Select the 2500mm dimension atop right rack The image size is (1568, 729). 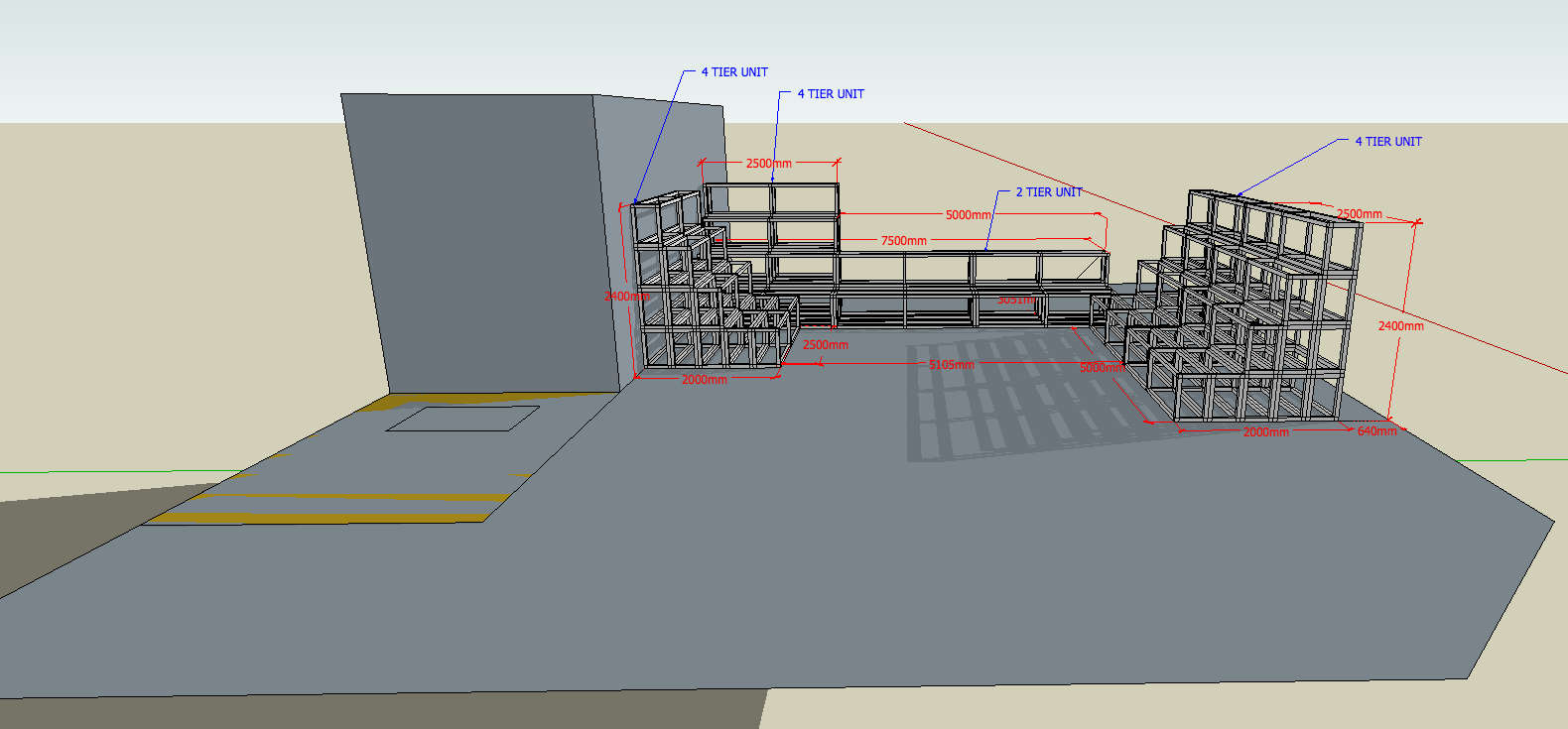click(1359, 214)
